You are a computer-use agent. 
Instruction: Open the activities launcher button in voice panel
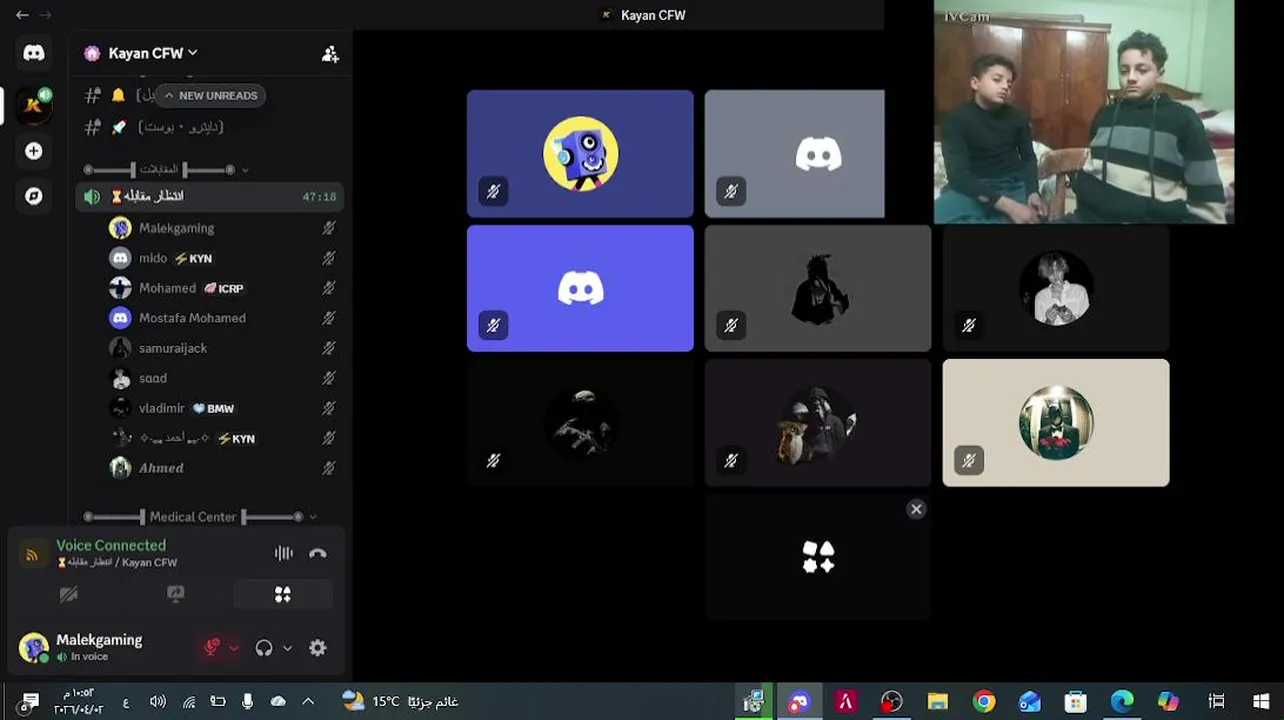283,594
